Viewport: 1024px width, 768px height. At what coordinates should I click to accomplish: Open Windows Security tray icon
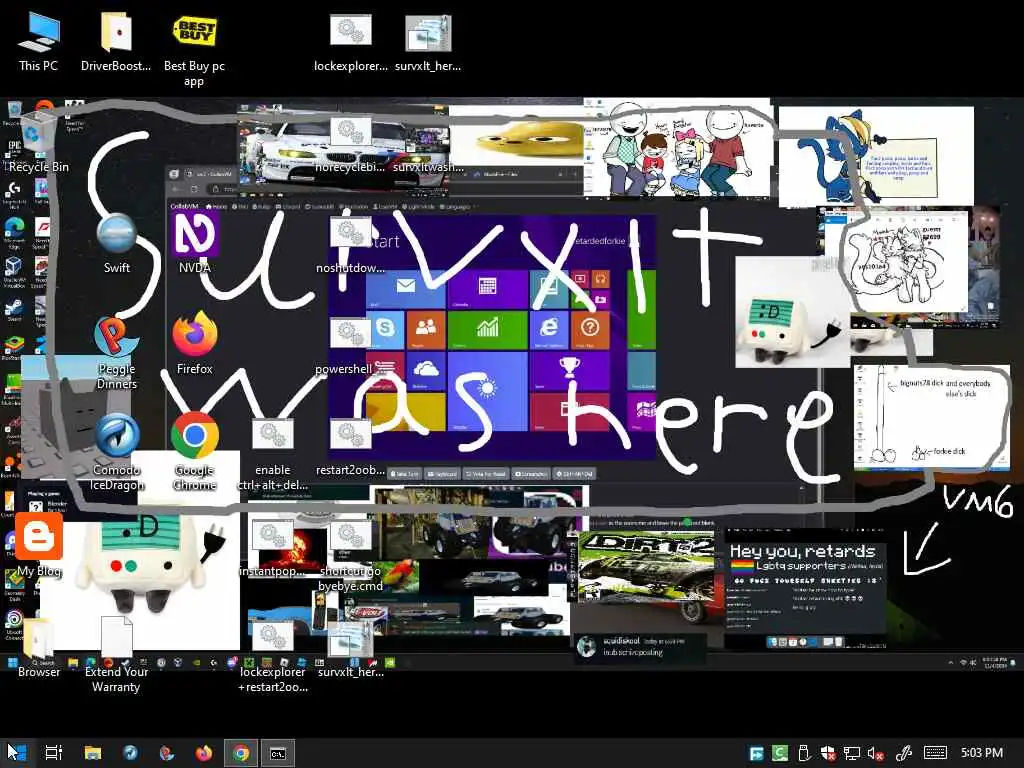click(x=827, y=754)
